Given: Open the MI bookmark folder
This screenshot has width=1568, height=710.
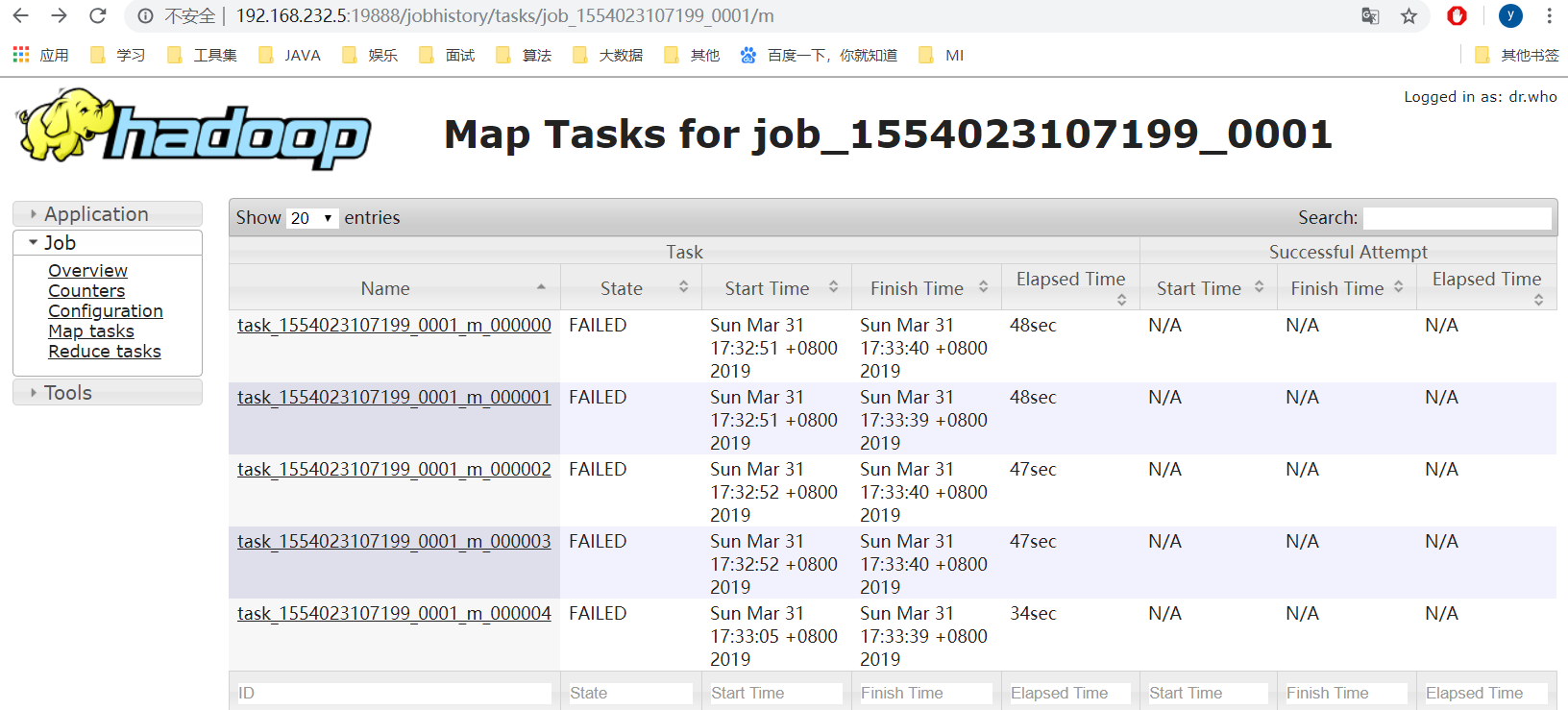Looking at the screenshot, I should point(942,55).
